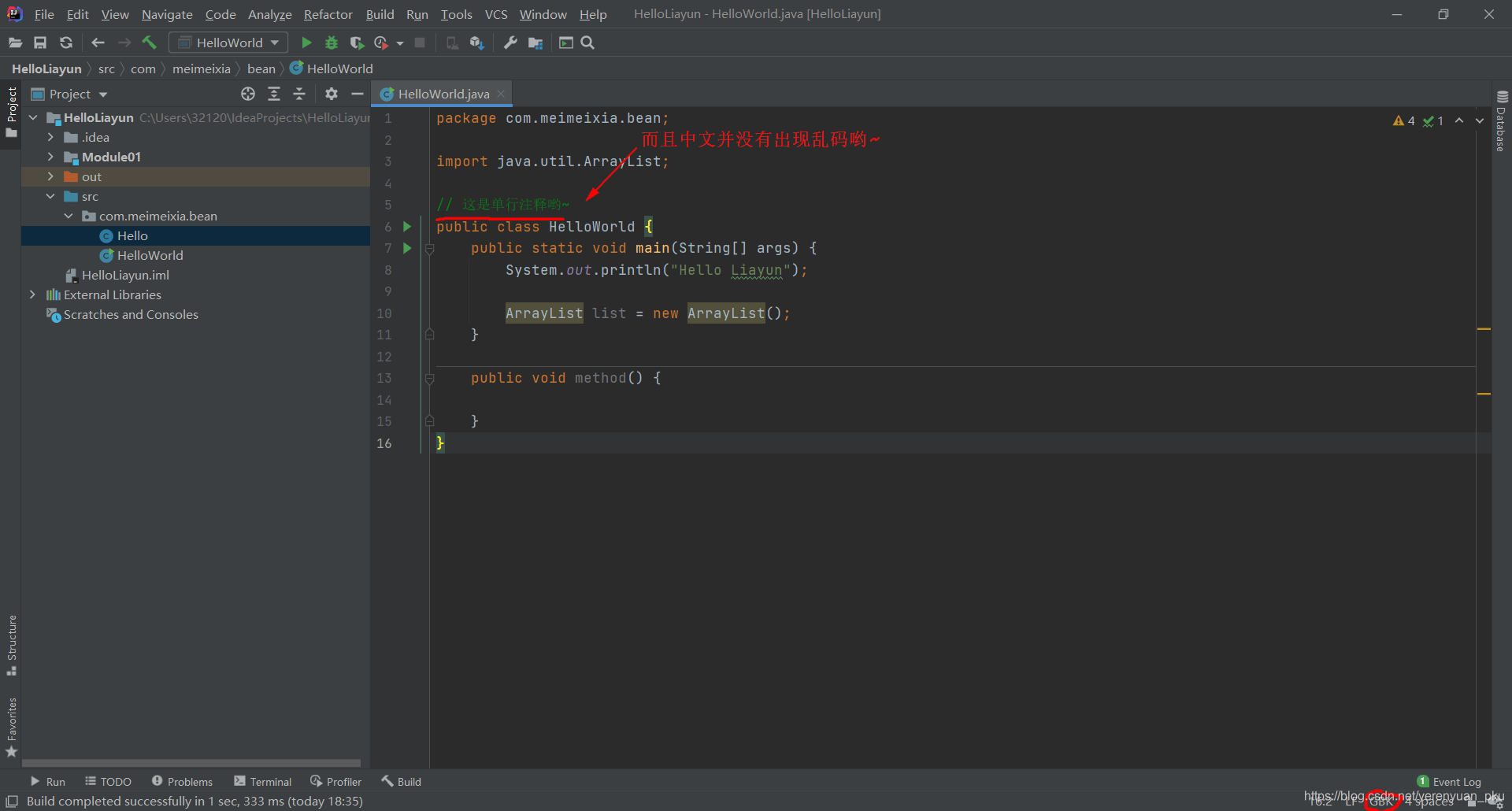
Task: Click Expand All in Project panel
Action: [274, 94]
